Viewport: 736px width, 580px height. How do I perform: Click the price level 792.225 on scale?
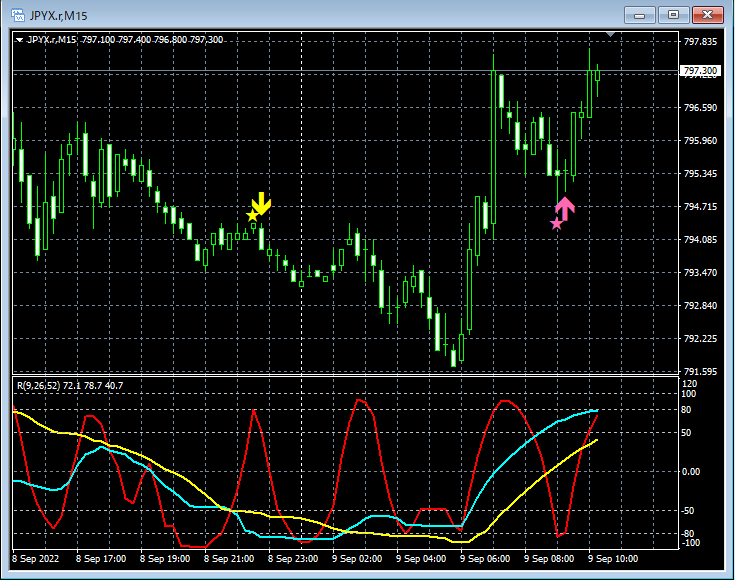[x=700, y=338]
